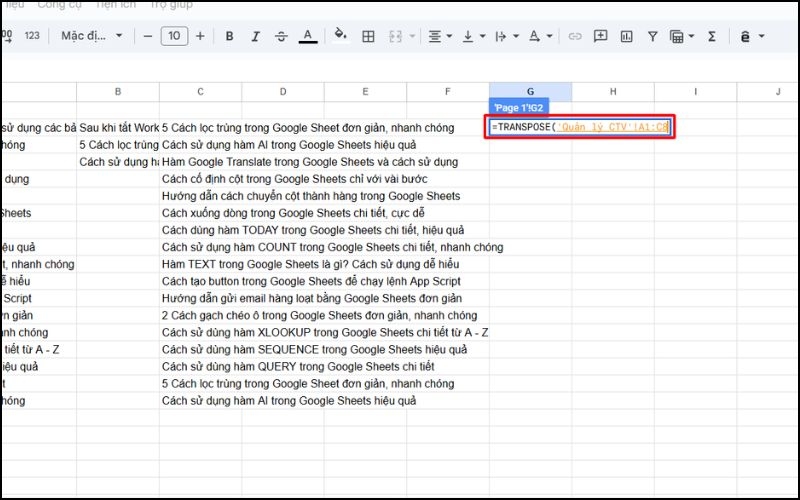
Task: Select 'Cách sử dùng hàm SEQUENCE' cell
Action: (x=314, y=349)
